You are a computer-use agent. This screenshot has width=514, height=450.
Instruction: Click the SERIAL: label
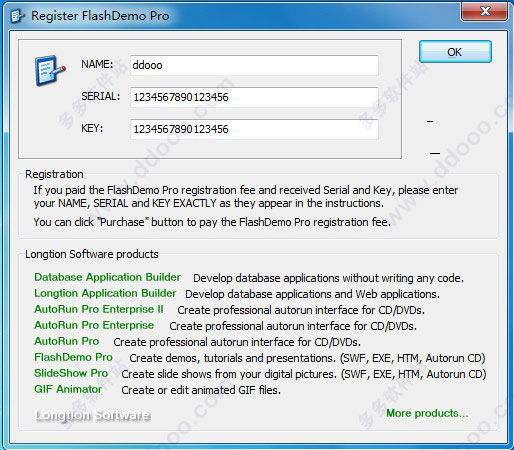pos(101,96)
